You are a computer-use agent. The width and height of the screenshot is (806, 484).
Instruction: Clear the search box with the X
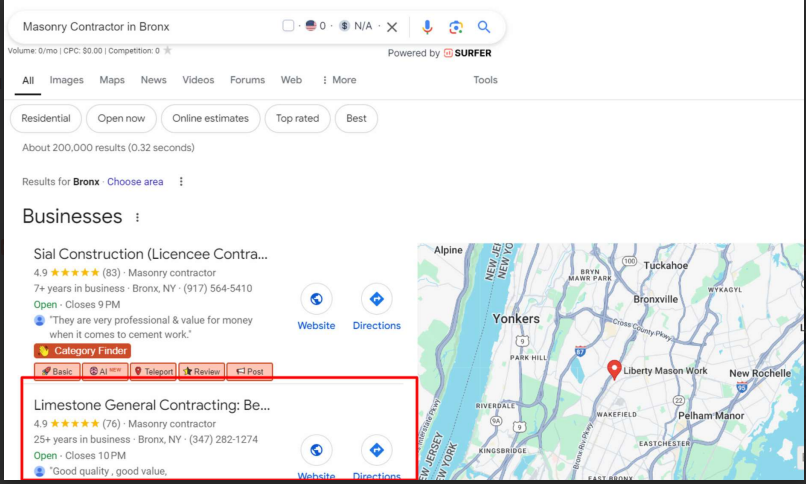pos(392,27)
